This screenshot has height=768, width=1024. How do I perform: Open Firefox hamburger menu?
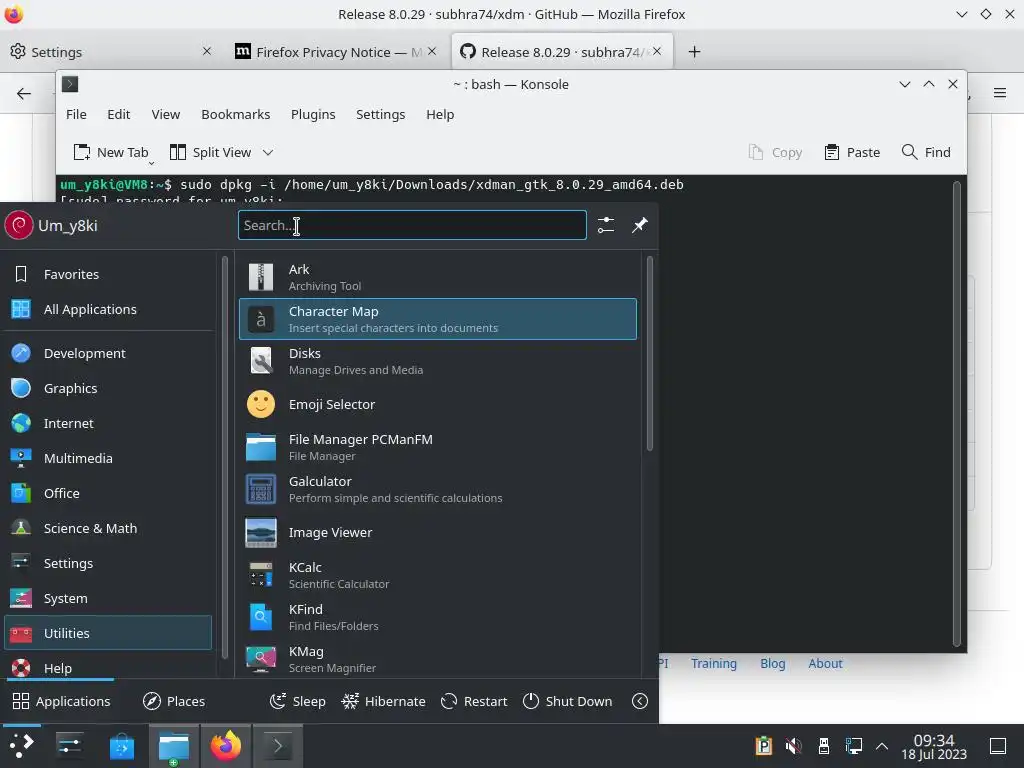(1000, 93)
